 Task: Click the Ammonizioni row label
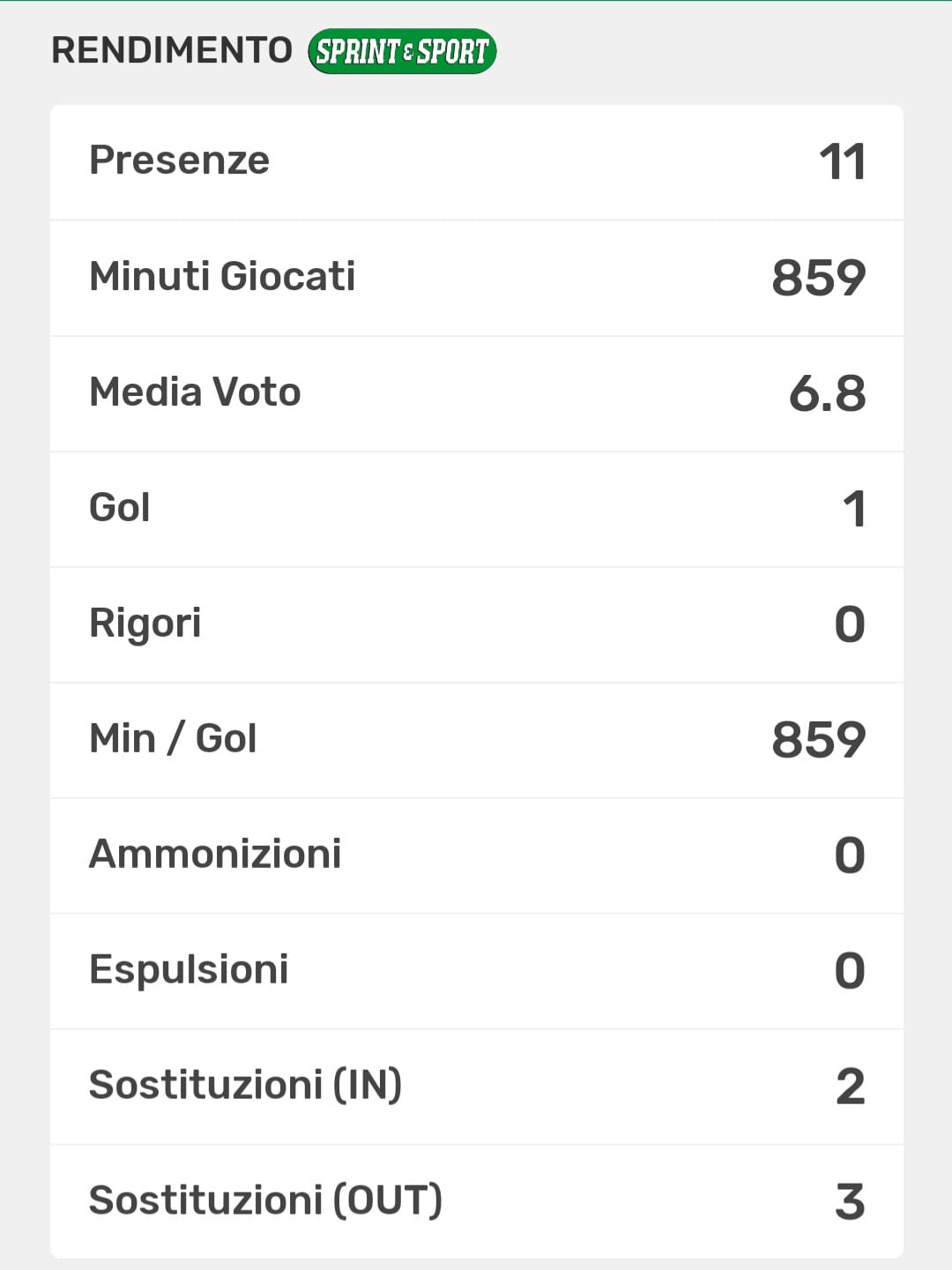[x=215, y=854]
